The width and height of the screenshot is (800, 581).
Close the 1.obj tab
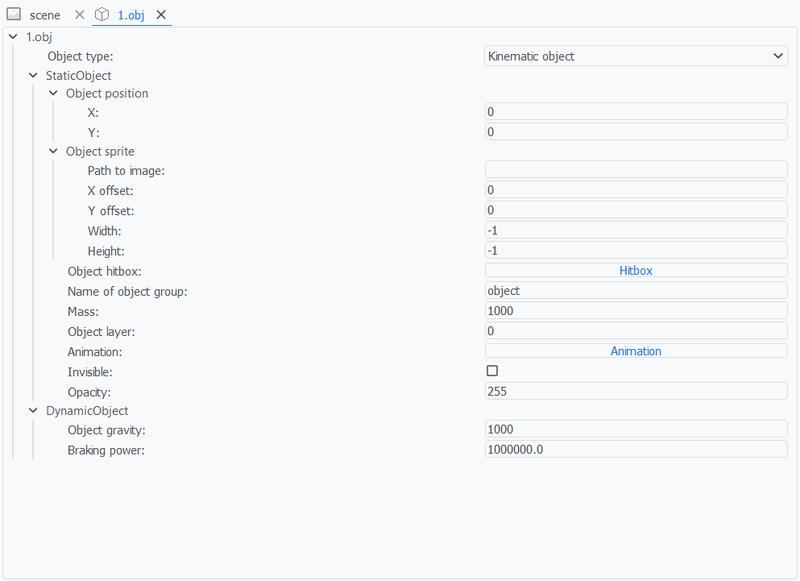tap(161, 15)
